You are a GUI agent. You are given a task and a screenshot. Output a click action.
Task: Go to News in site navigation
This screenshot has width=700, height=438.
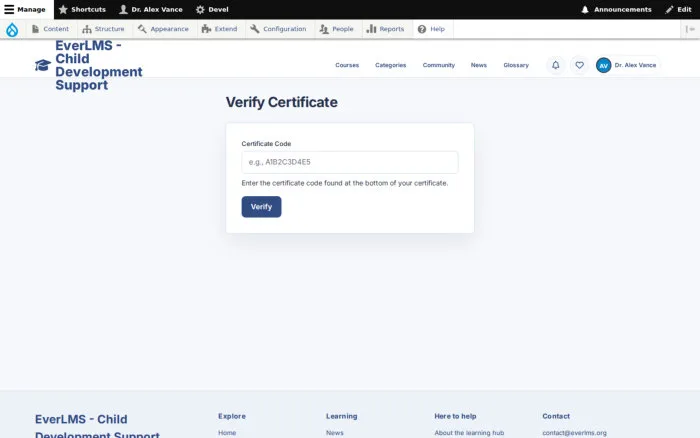coord(479,65)
